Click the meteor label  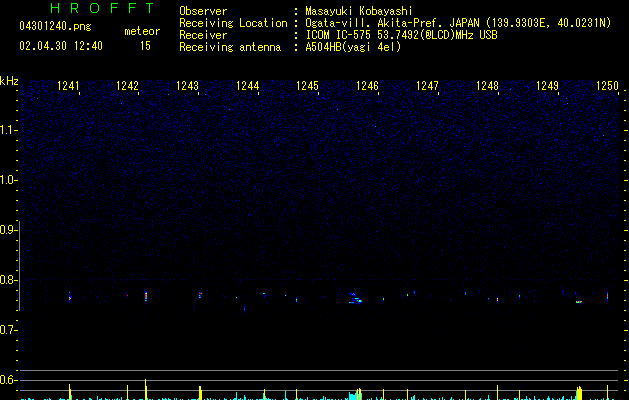coord(142,31)
